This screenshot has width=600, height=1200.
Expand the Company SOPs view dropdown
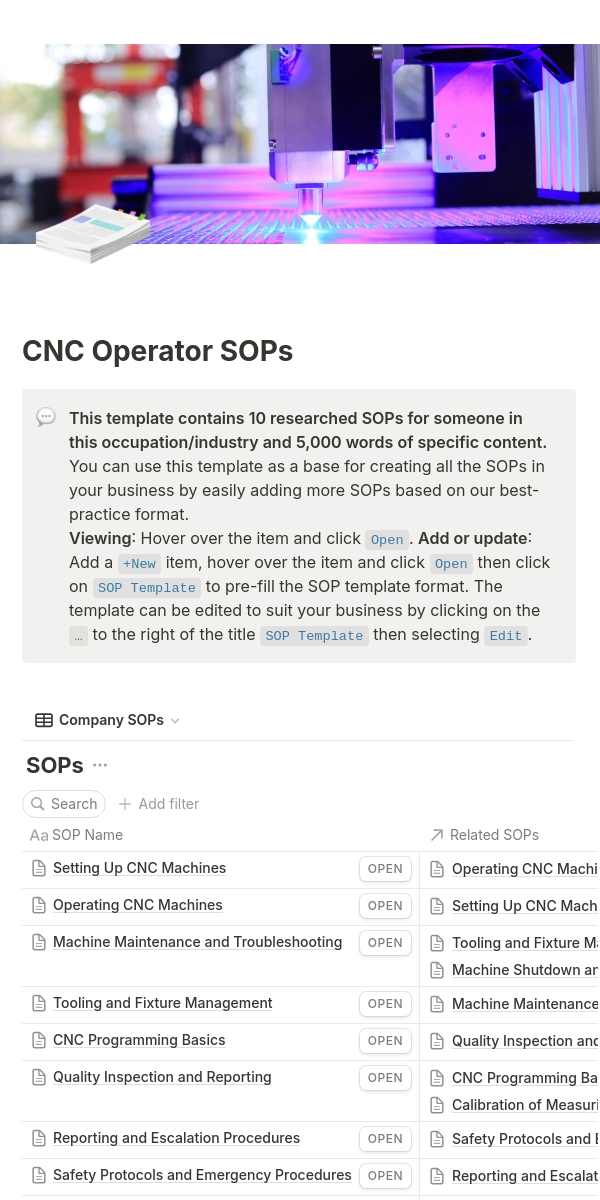[175, 721]
